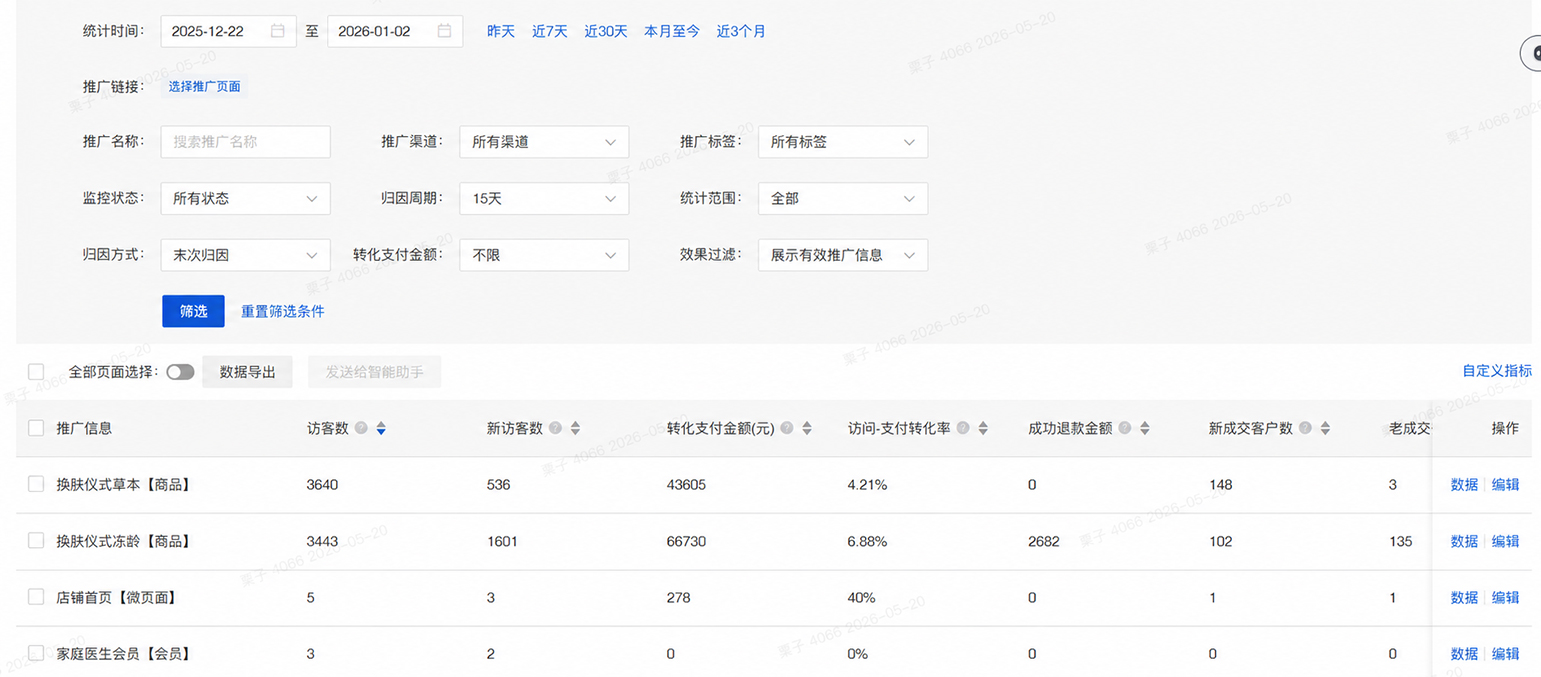Viewport: 1541px width, 677px height.
Task: Click the blue 筛选 button
Action: pos(193,311)
